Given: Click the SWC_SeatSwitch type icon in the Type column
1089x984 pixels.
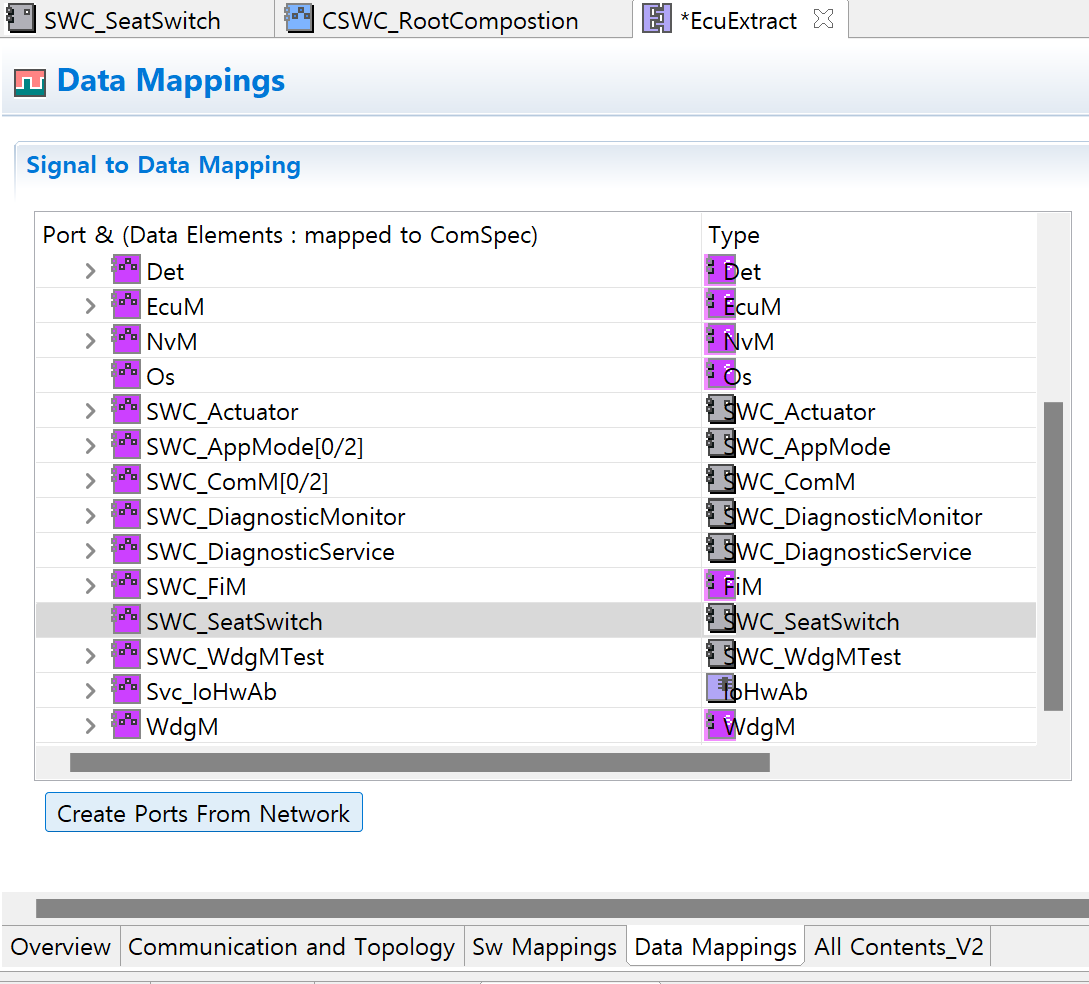Looking at the screenshot, I should tap(721, 619).
